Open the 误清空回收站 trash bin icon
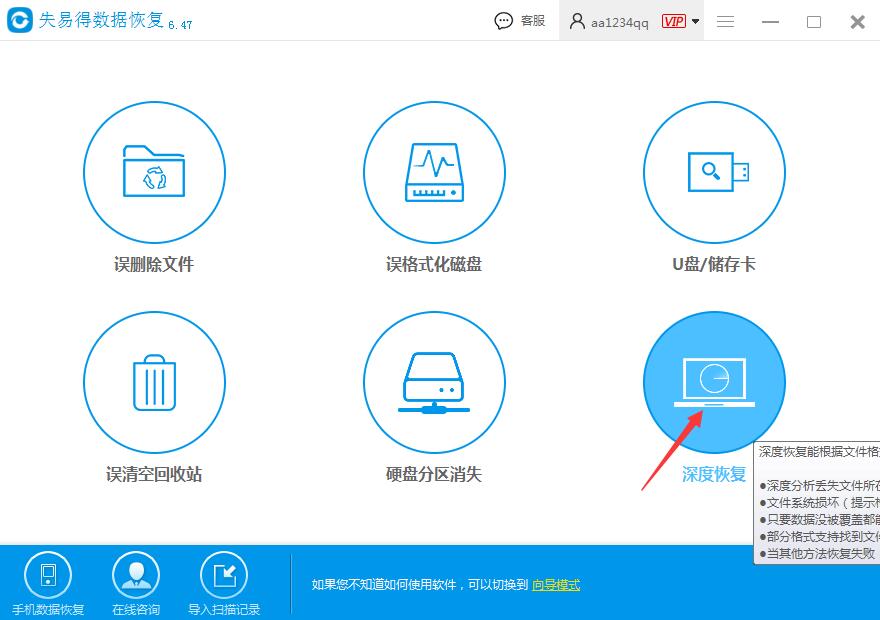 click(x=154, y=382)
